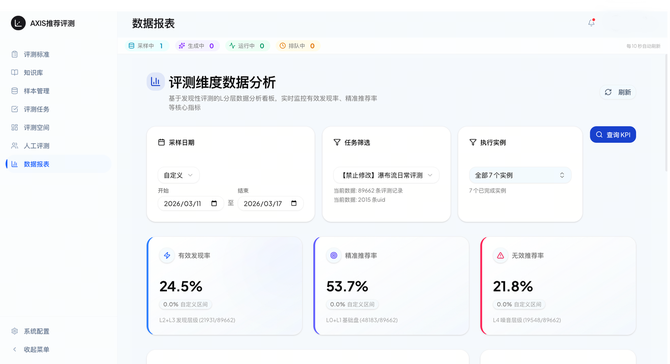The width and height of the screenshot is (670, 364).
Task: Click the 采样中 status icon
Action: tap(132, 46)
